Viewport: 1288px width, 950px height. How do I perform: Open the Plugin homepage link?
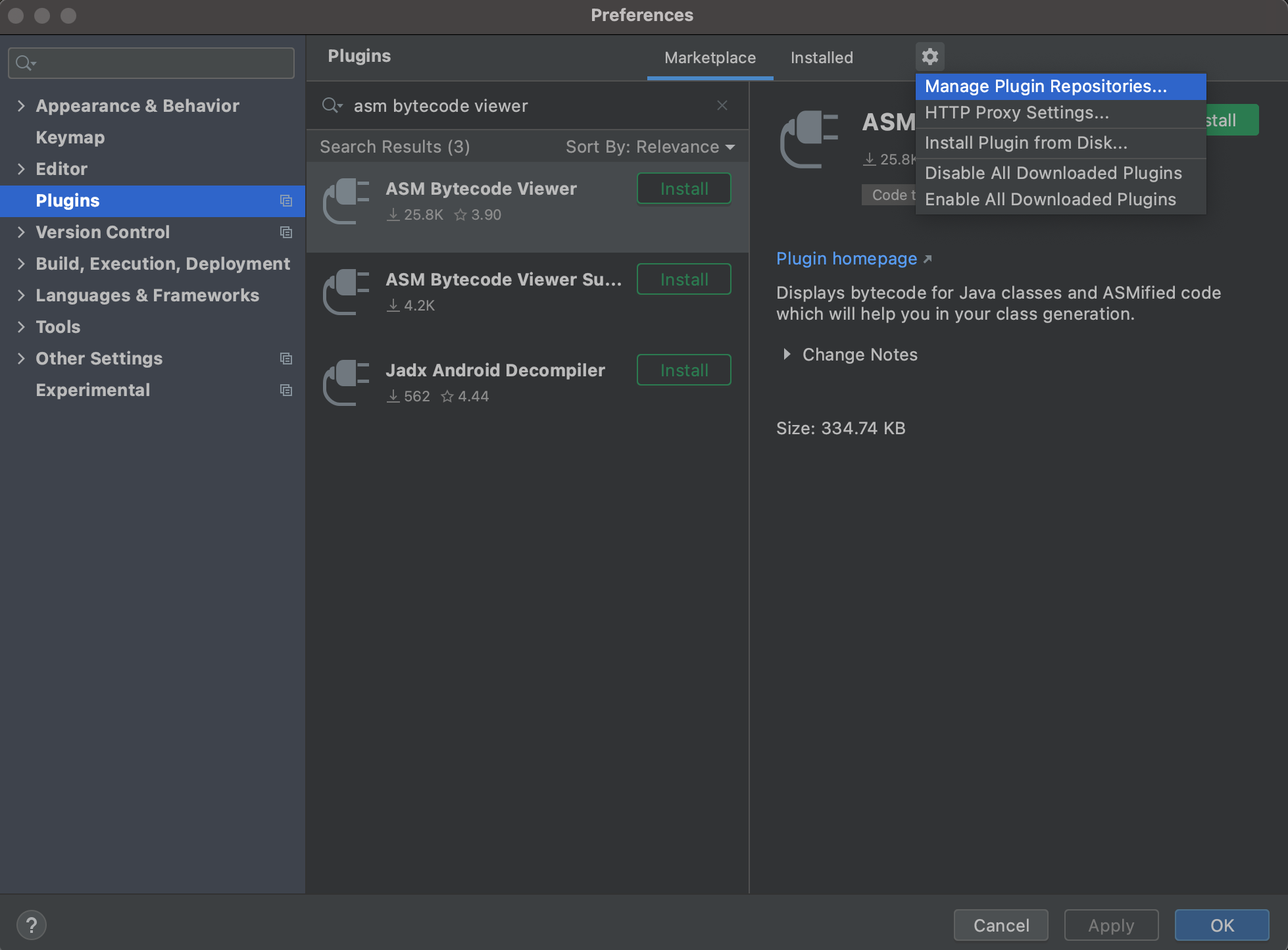(x=847, y=258)
